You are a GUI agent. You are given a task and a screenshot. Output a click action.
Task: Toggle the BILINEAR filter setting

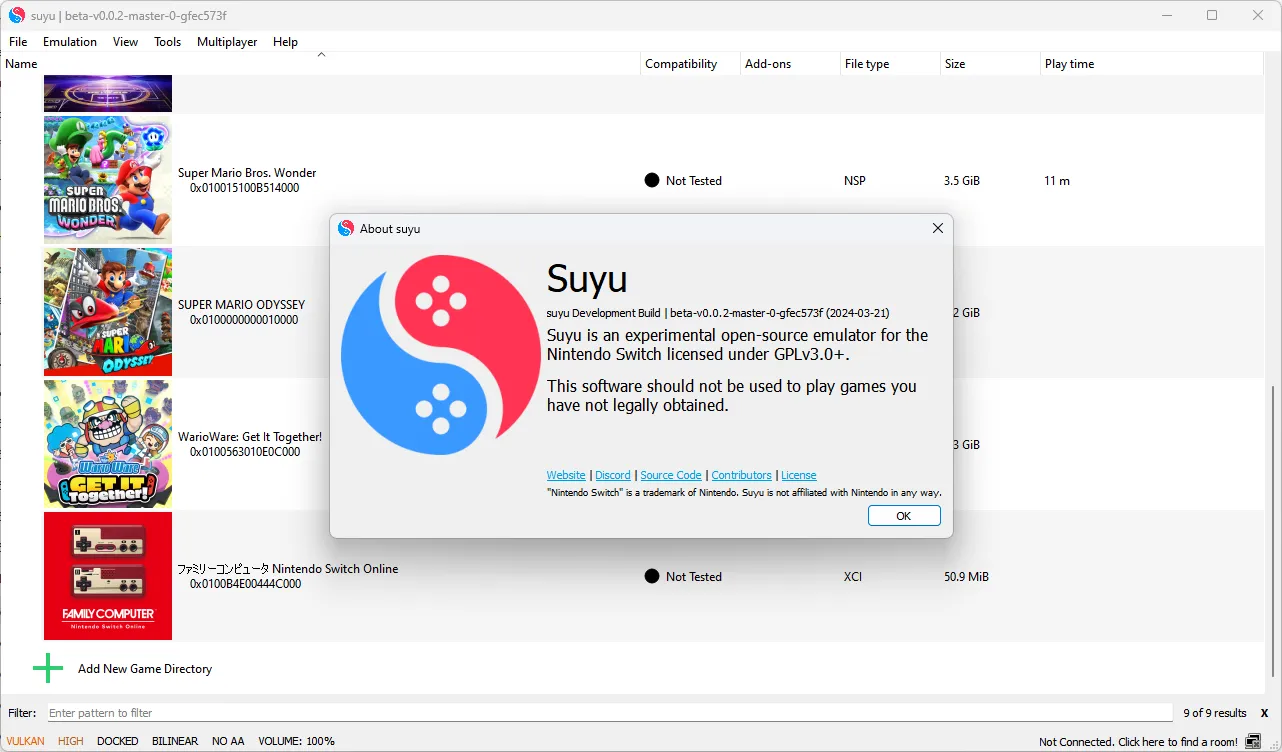click(175, 741)
